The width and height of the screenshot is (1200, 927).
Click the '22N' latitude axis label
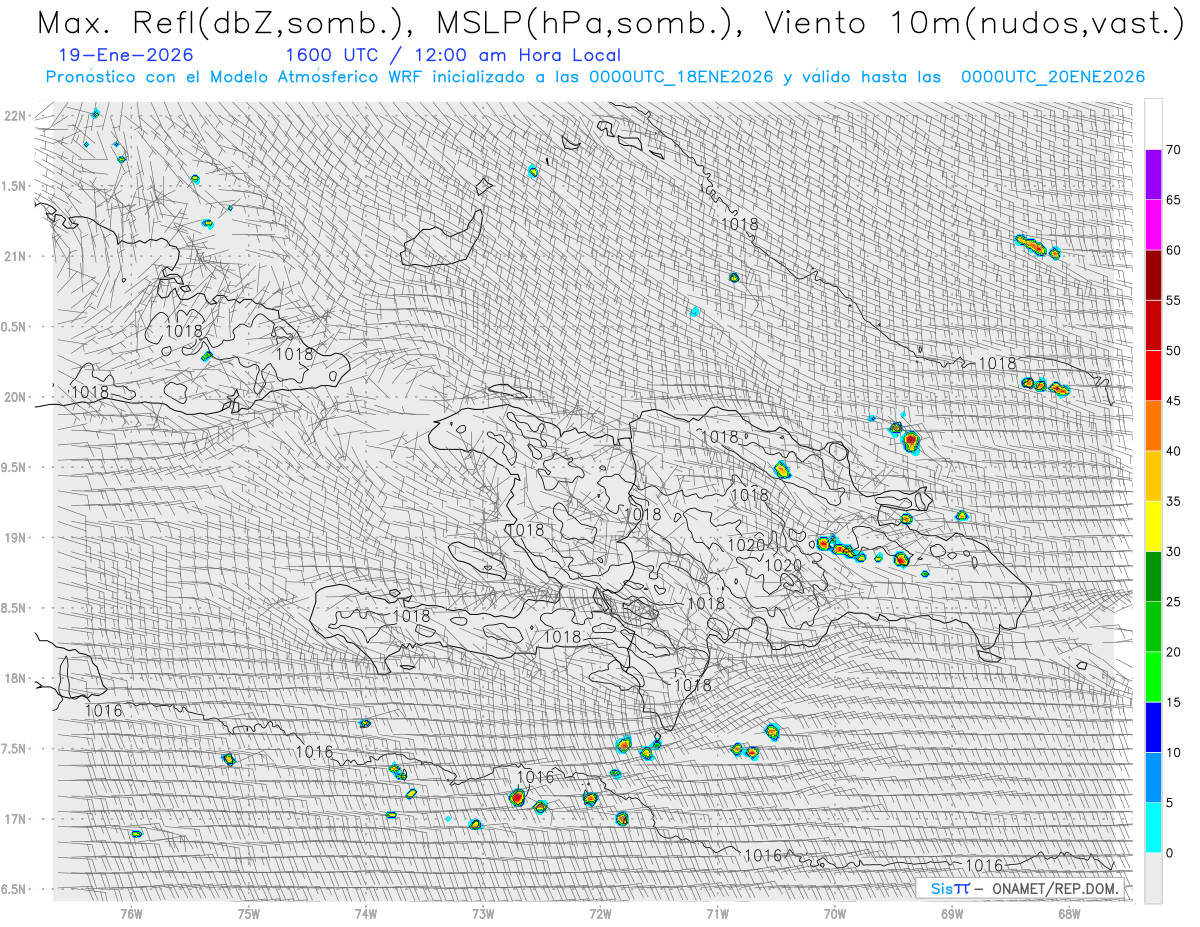click(x=14, y=116)
